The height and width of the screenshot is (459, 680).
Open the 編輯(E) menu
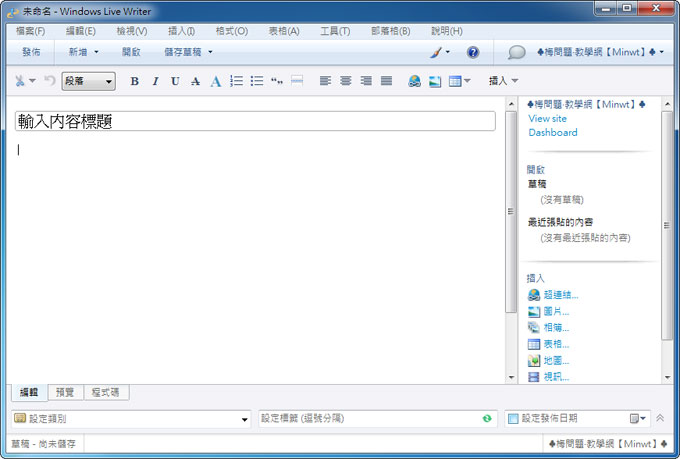[x=81, y=31]
